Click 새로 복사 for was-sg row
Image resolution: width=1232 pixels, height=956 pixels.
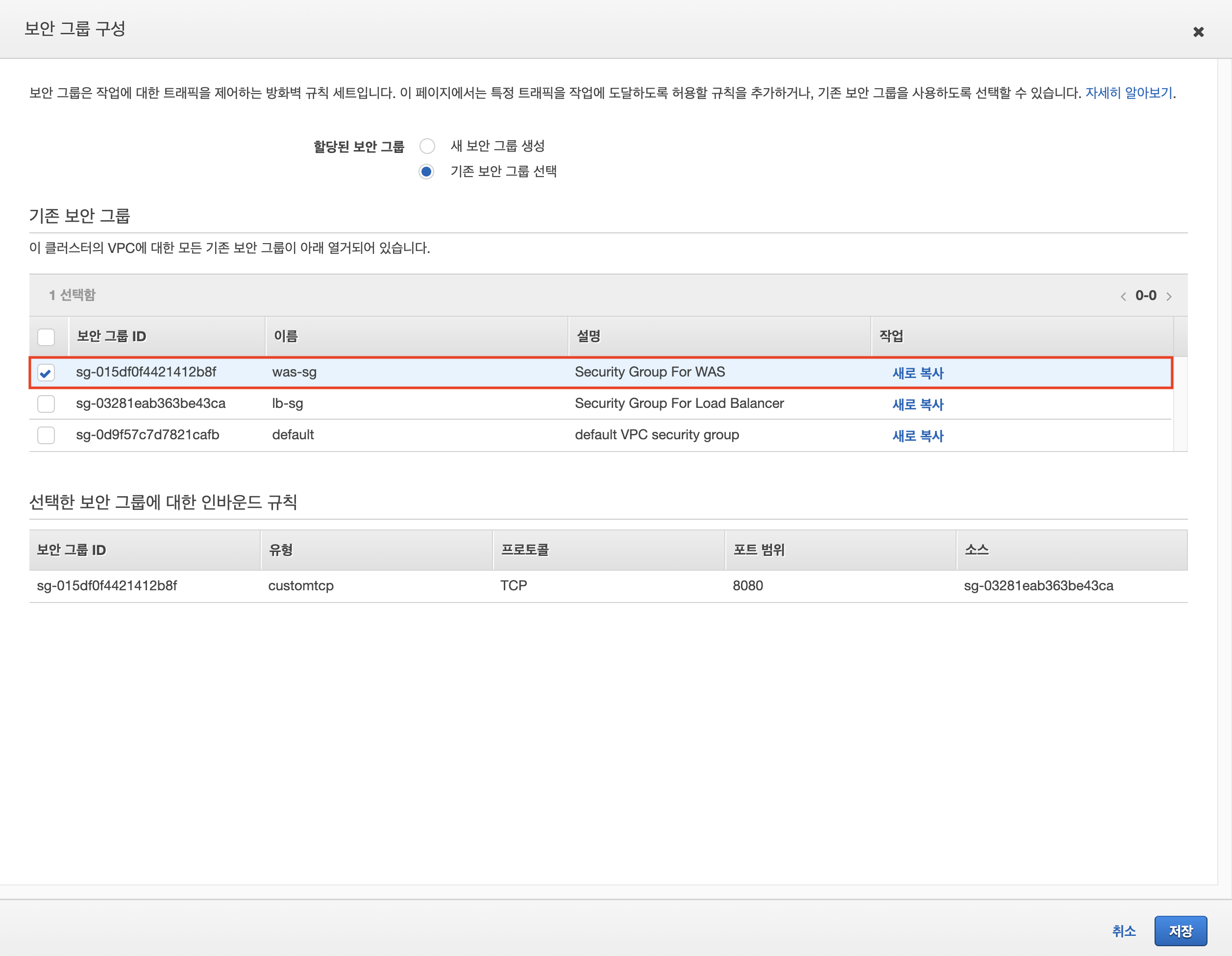[918, 373]
